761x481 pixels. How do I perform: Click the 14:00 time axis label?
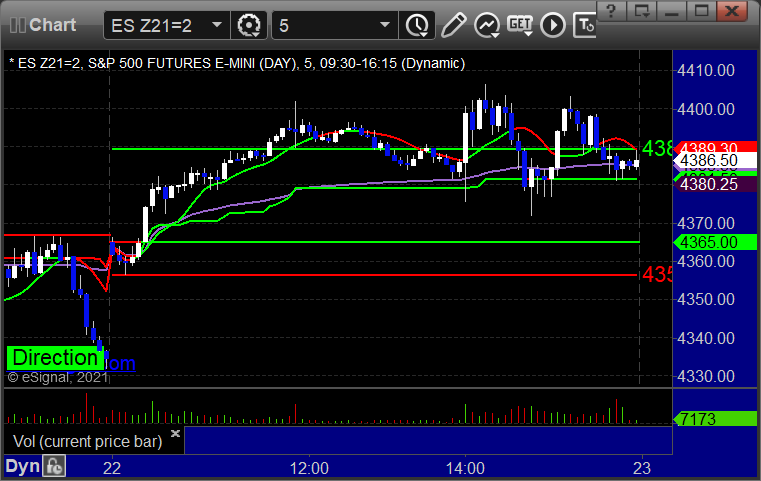pos(465,468)
